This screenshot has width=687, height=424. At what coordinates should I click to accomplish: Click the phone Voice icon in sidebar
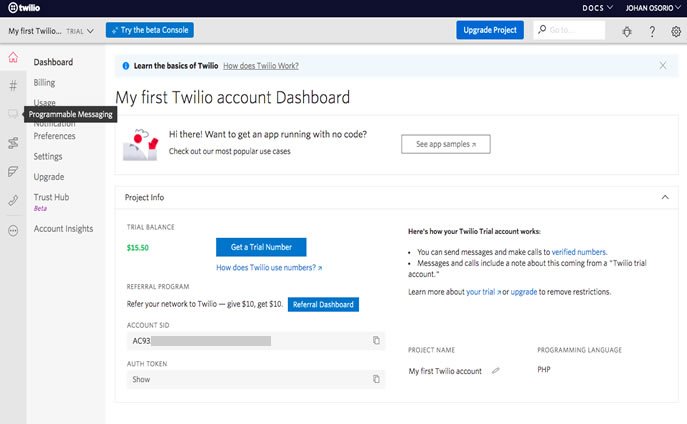point(13,200)
